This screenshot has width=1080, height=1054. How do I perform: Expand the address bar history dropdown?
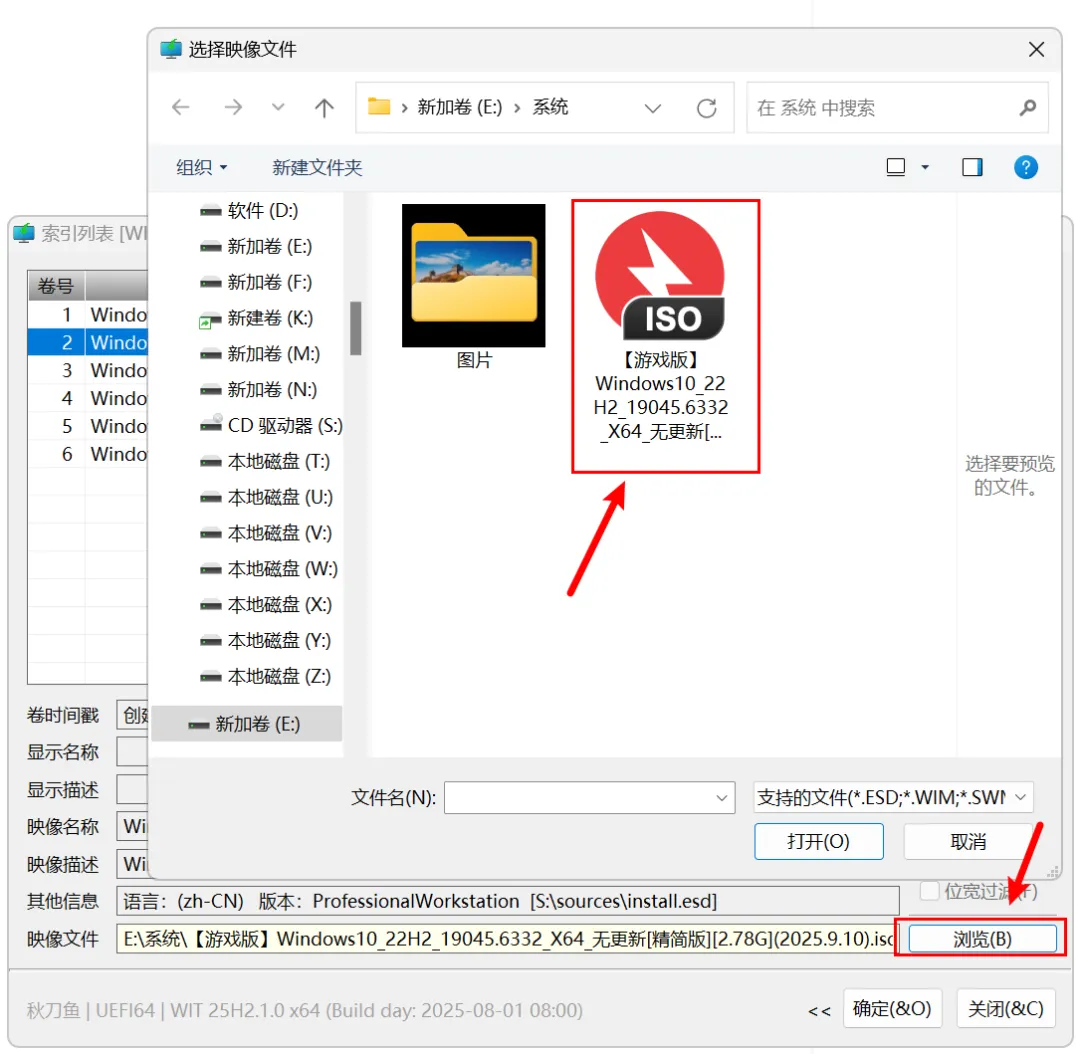(x=652, y=108)
